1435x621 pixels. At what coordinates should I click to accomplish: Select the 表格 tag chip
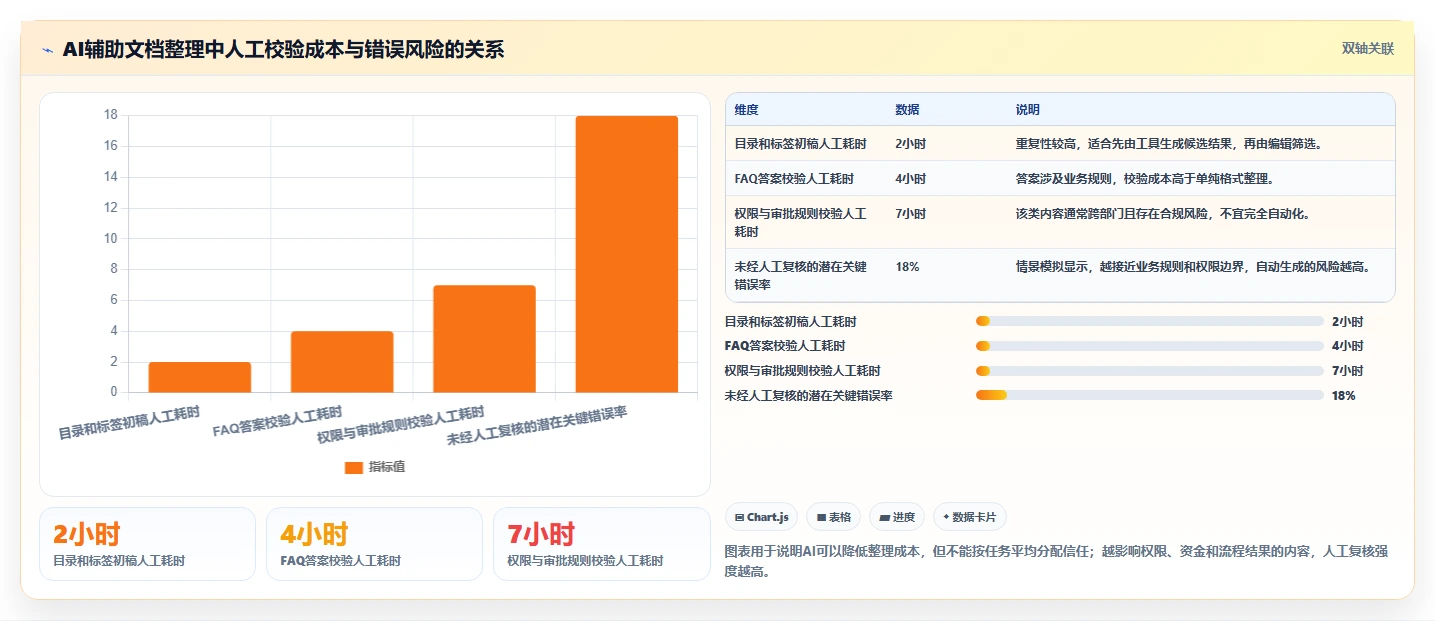pos(833,517)
